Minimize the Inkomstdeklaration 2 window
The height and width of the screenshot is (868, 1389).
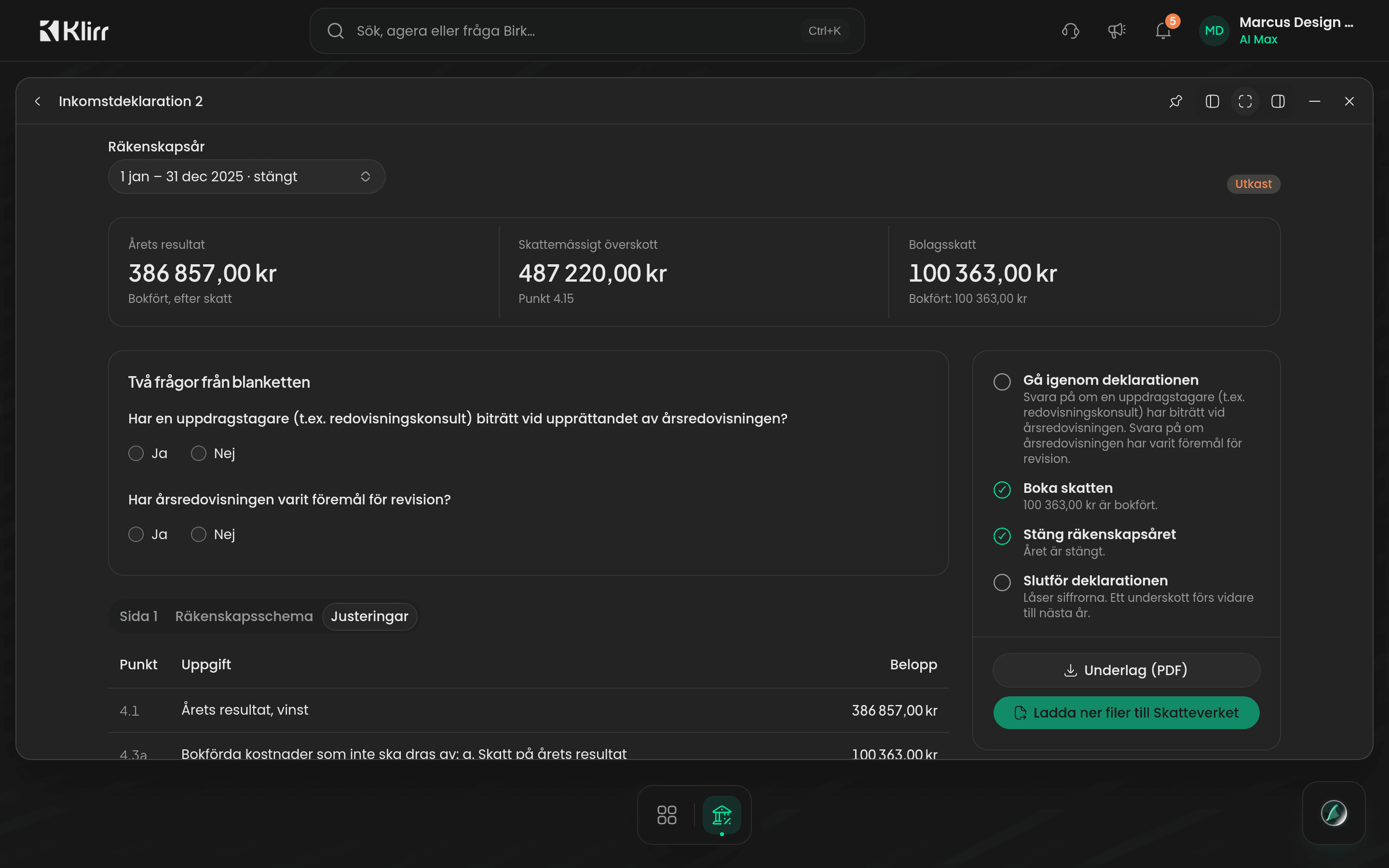point(1314,102)
